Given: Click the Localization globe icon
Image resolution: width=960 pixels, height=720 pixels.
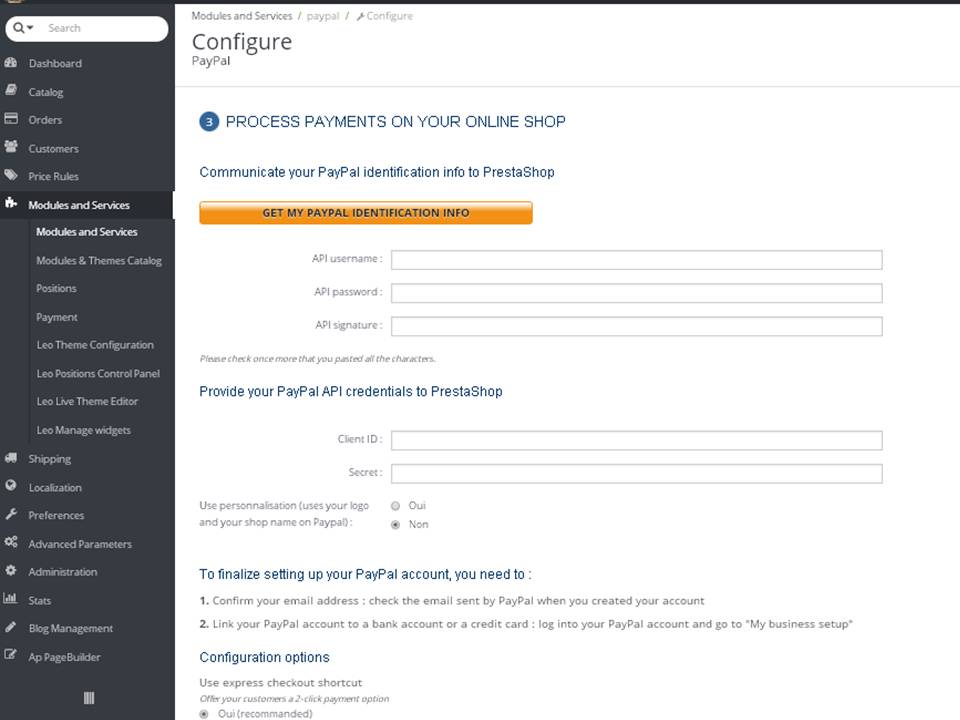Looking at the screenshot, I should coord(11,486).
